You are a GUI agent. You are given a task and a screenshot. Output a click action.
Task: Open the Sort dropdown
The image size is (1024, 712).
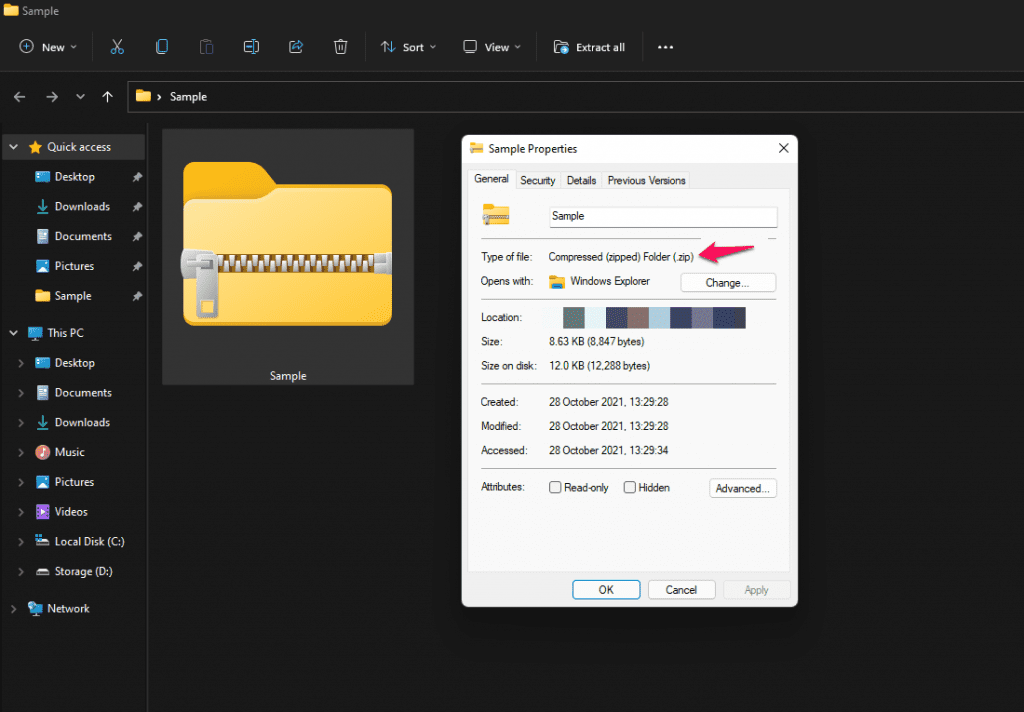[408, 47]
